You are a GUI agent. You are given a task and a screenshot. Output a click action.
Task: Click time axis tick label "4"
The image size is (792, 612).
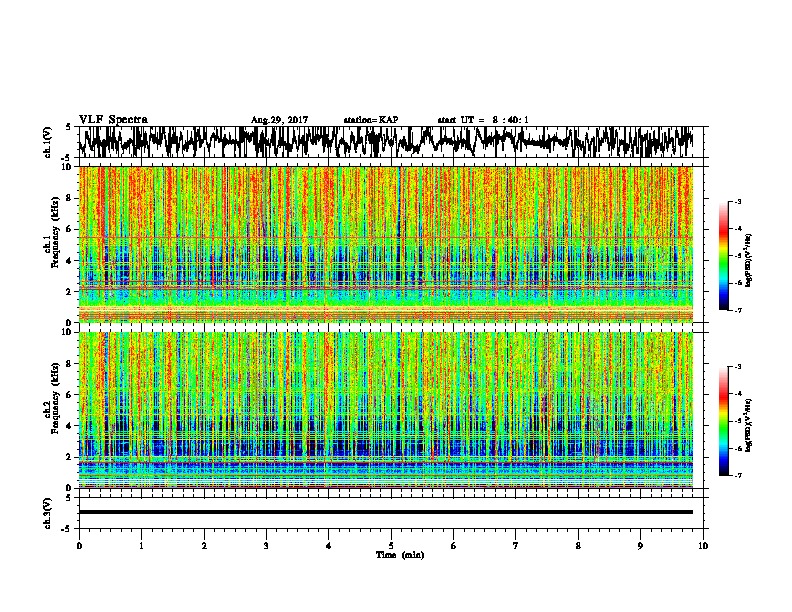(329, 546)
